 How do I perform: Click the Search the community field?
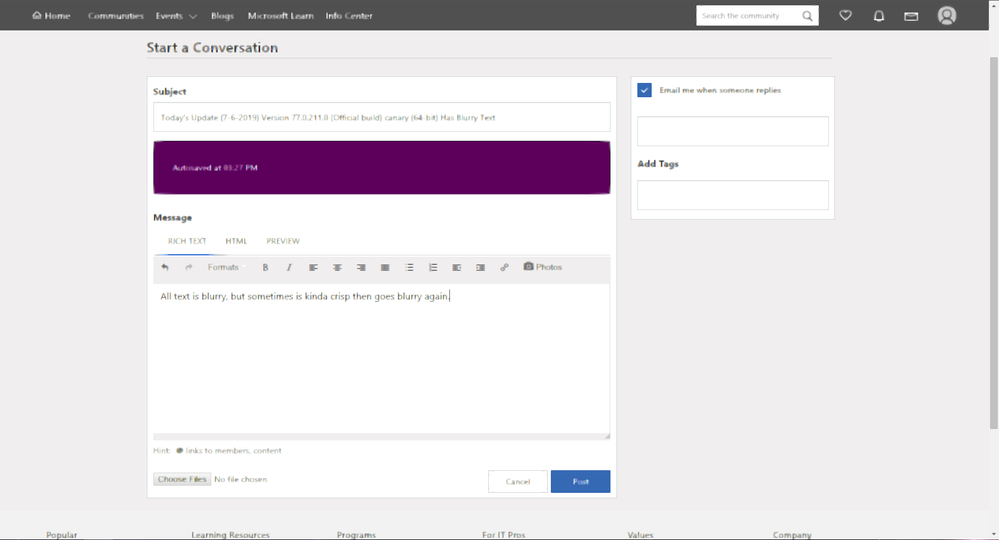(x=748, y=16)
